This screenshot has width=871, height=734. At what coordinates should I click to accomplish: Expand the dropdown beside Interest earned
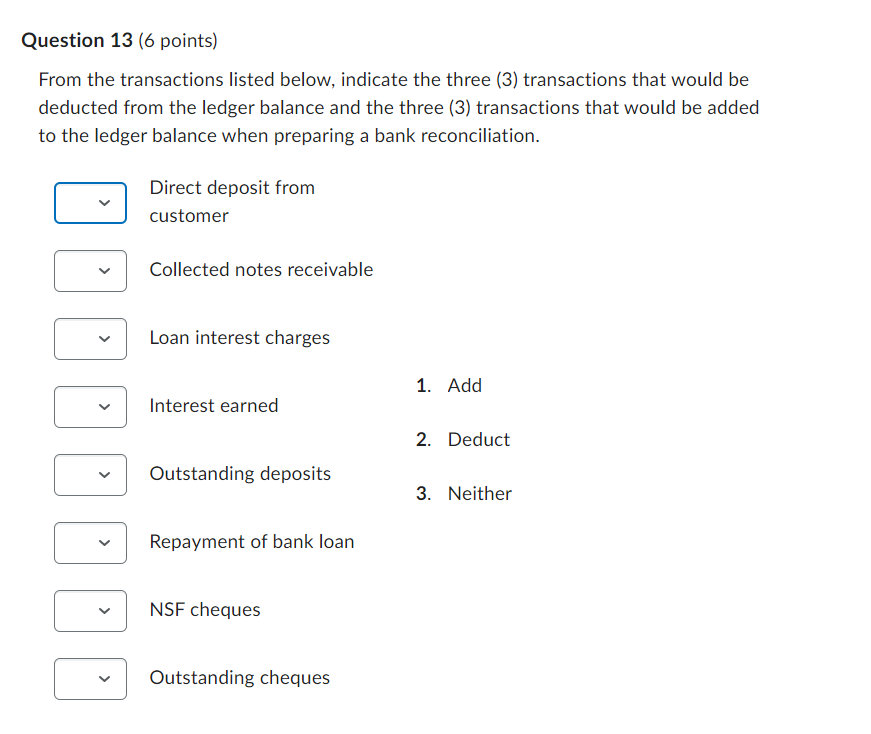click(x=90, y=407)
